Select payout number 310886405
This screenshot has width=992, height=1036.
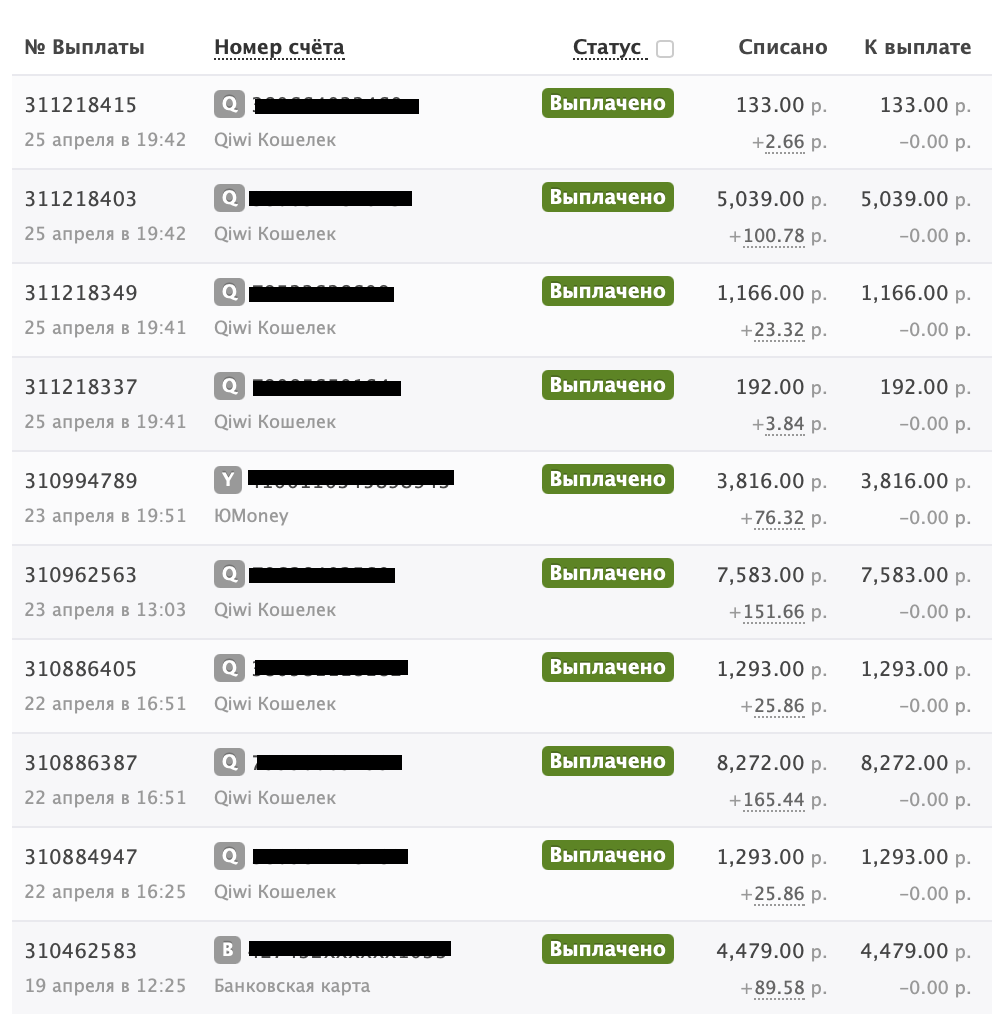[81, 669]
